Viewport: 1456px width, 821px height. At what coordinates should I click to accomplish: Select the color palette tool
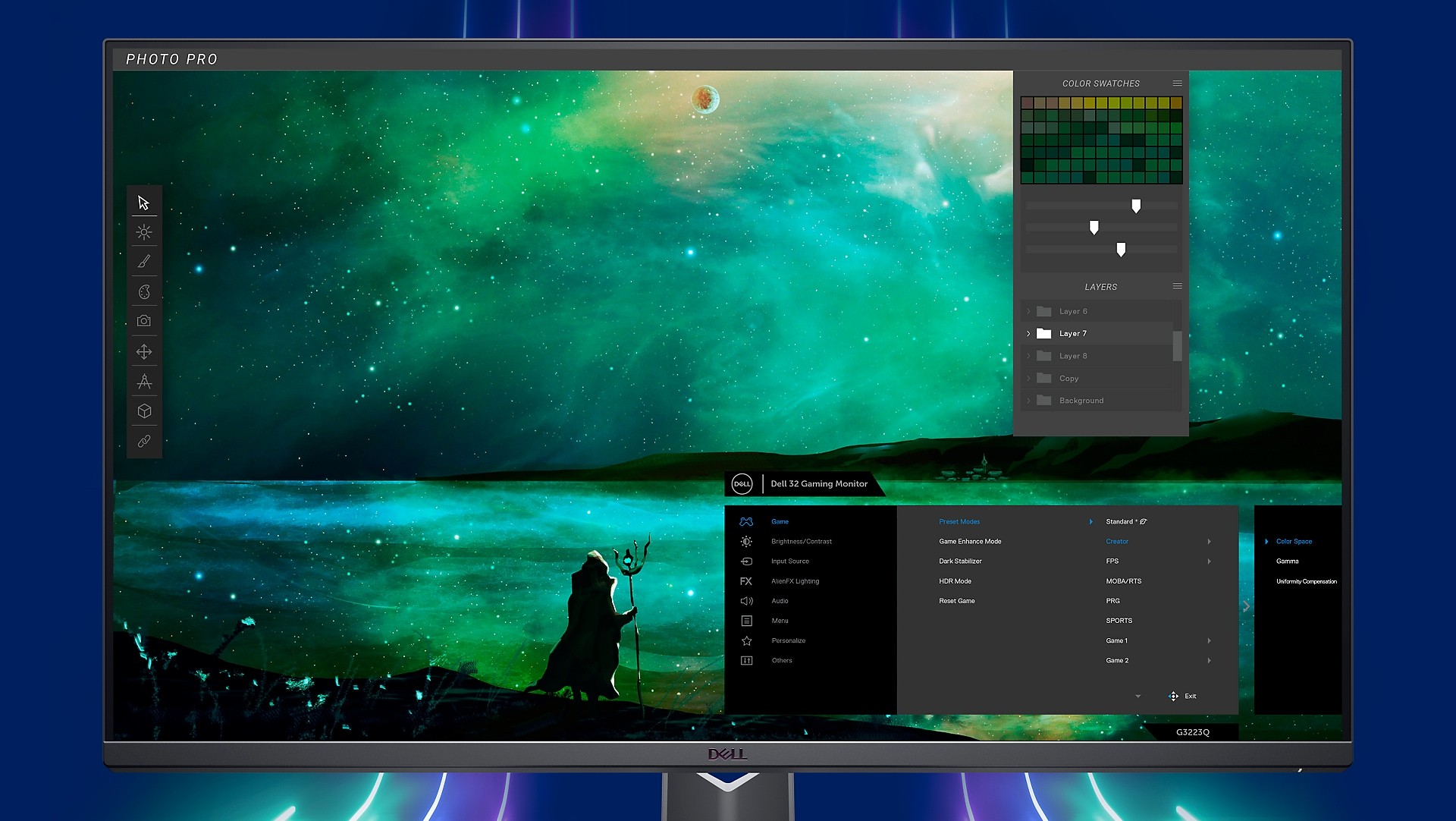[x=144, y=291]
